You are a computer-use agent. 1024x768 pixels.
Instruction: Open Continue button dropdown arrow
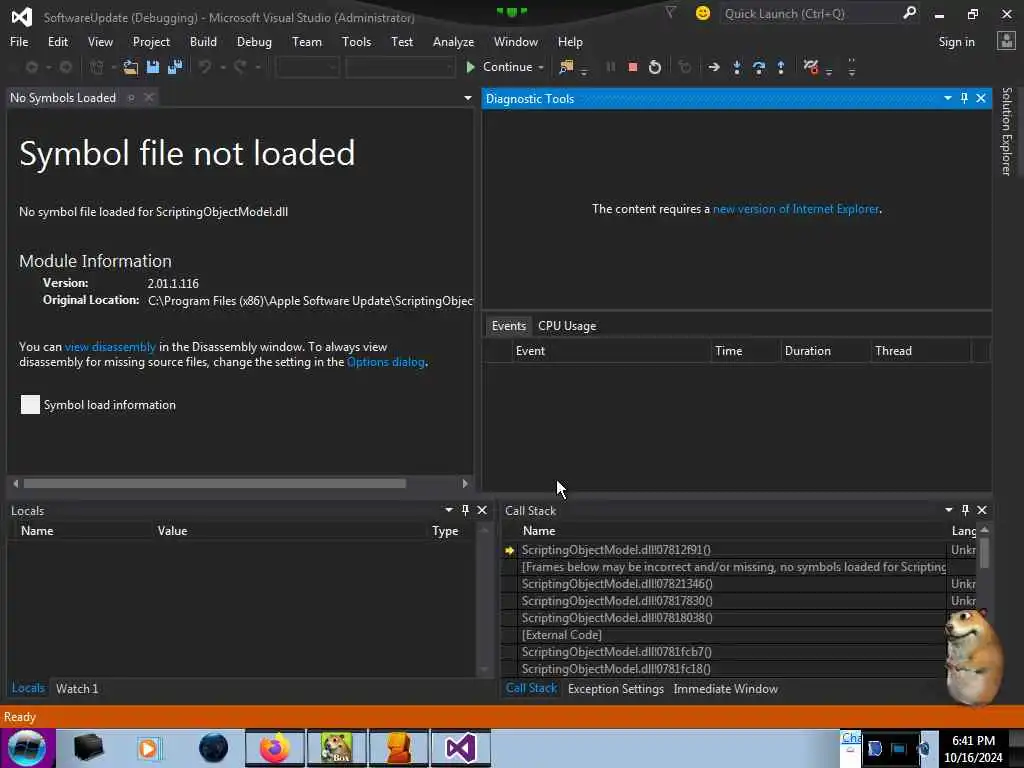[541, 67]
